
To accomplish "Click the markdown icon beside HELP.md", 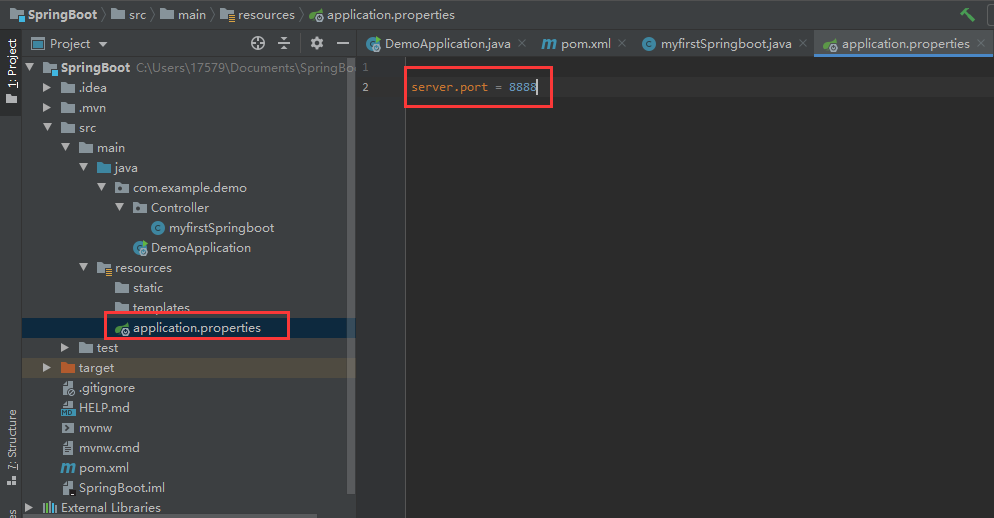I will pyautogui.click(x=68, y=408).
